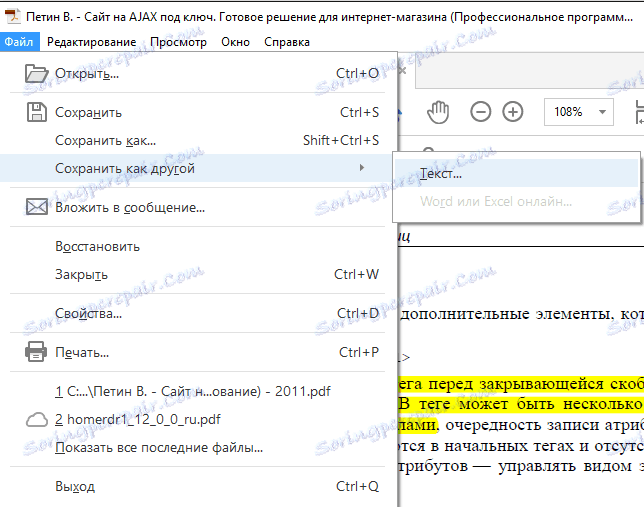Image resolution: width=644 pixels, height=507 pixels.
Task: Zoom out with the minus button
Action: click(480, 112)
